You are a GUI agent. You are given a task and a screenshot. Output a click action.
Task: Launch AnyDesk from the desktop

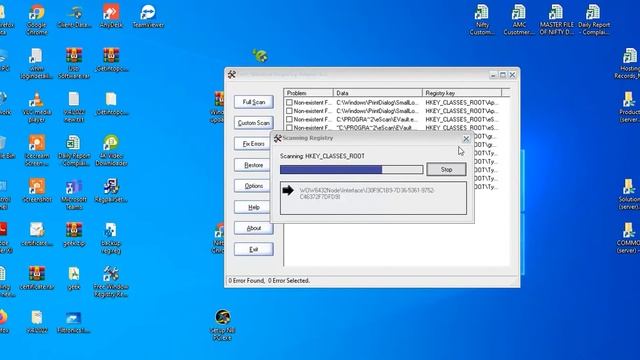111,16
